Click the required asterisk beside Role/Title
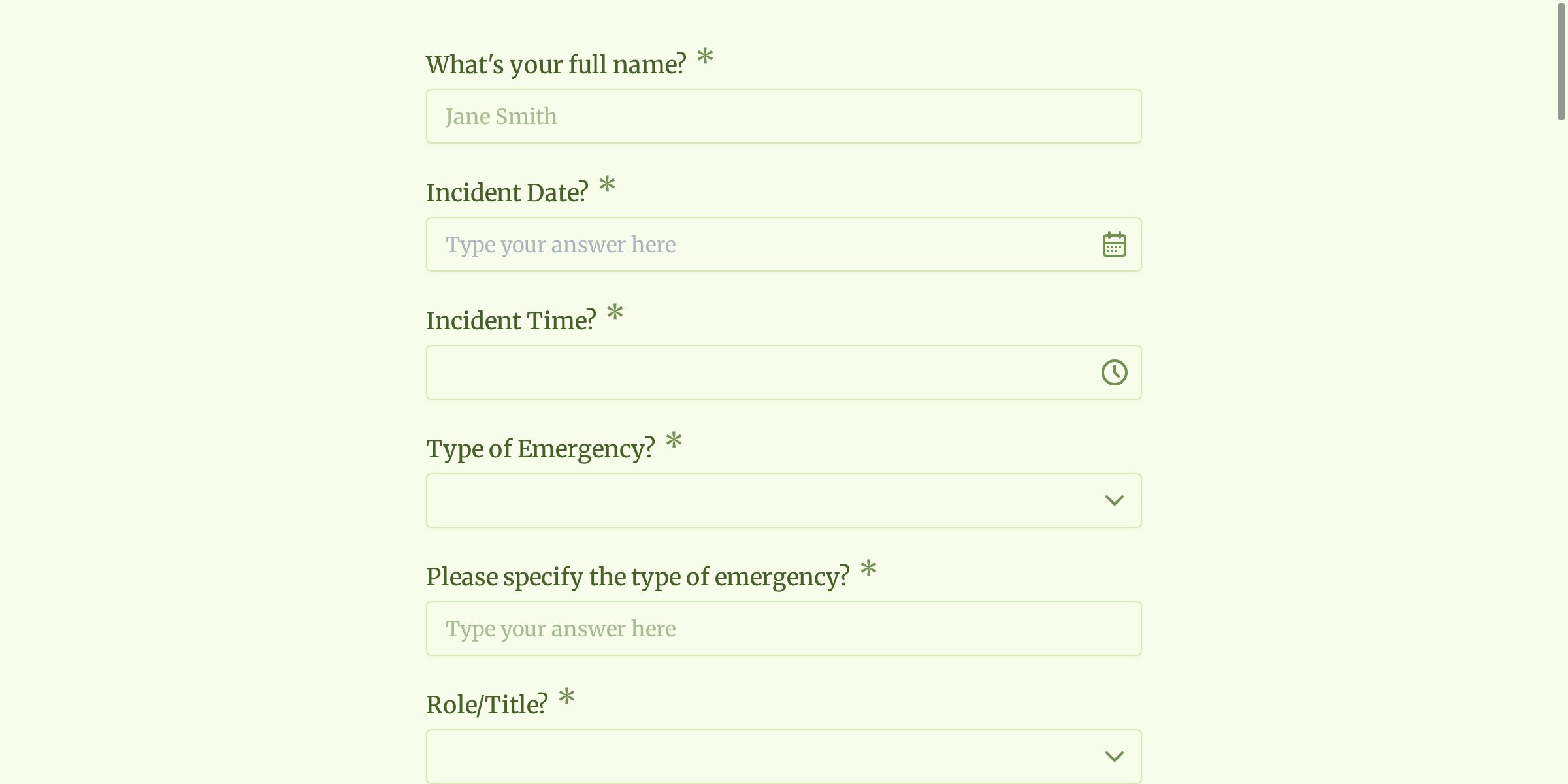Viewport: 1568px width, 784px height. click(x=566, y=697)
